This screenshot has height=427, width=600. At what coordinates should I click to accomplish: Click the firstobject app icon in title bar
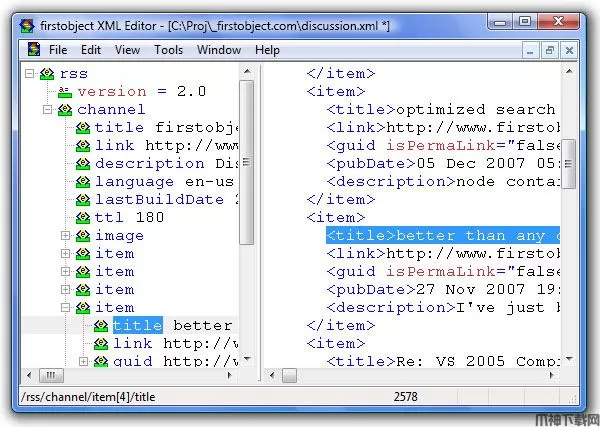pyautogui.click(x=27, y=26)
